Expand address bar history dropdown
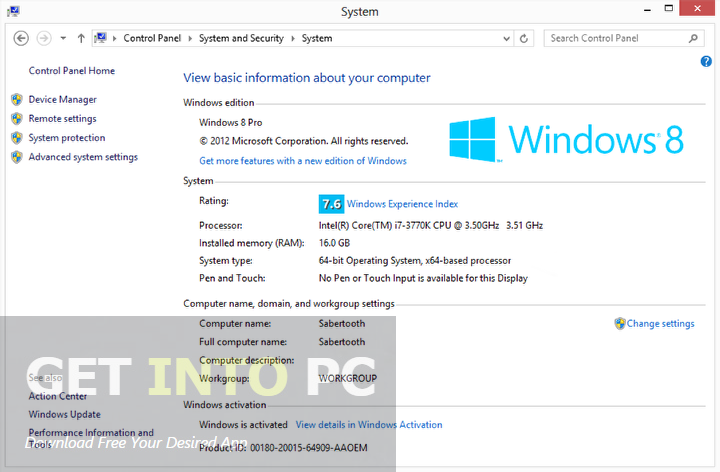Image resolution: width=720 pixels, height=472 pixels. click(x=506, y=39)
